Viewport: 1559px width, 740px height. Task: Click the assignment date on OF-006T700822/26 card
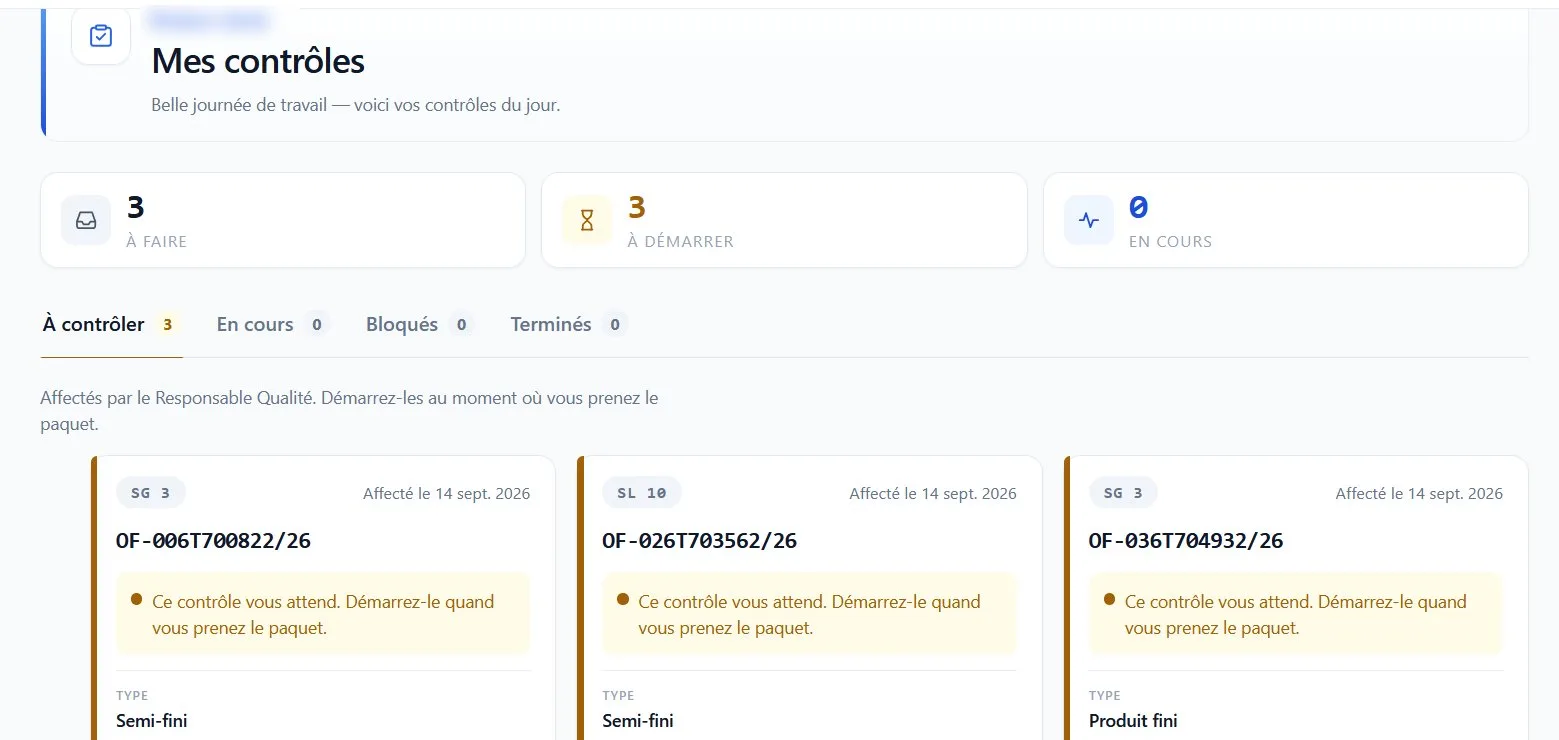click(446, 493)
